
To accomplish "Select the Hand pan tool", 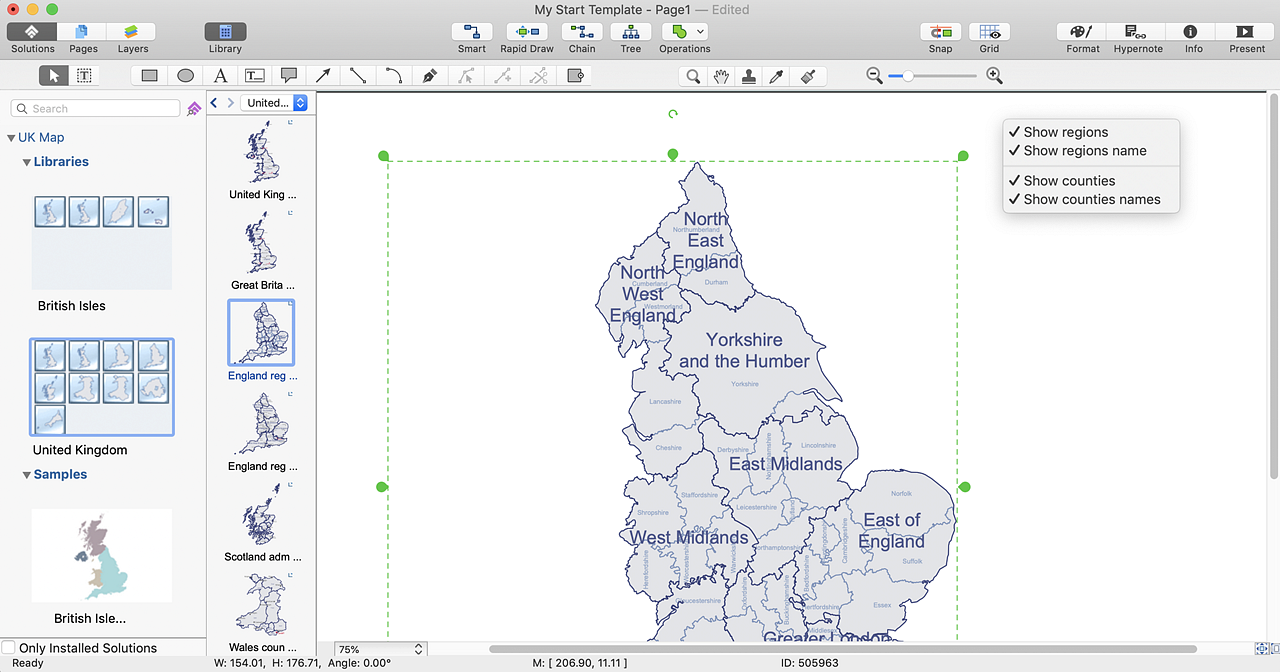I will coord(721,75).
